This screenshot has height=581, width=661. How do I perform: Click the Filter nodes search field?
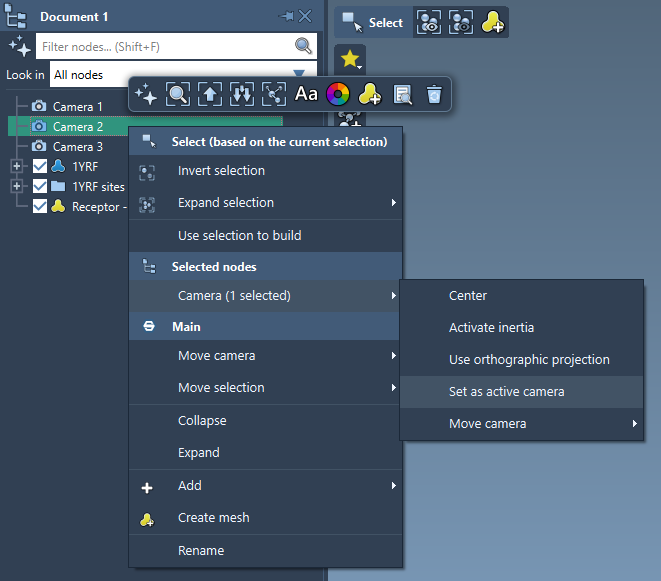pos(165,46)
